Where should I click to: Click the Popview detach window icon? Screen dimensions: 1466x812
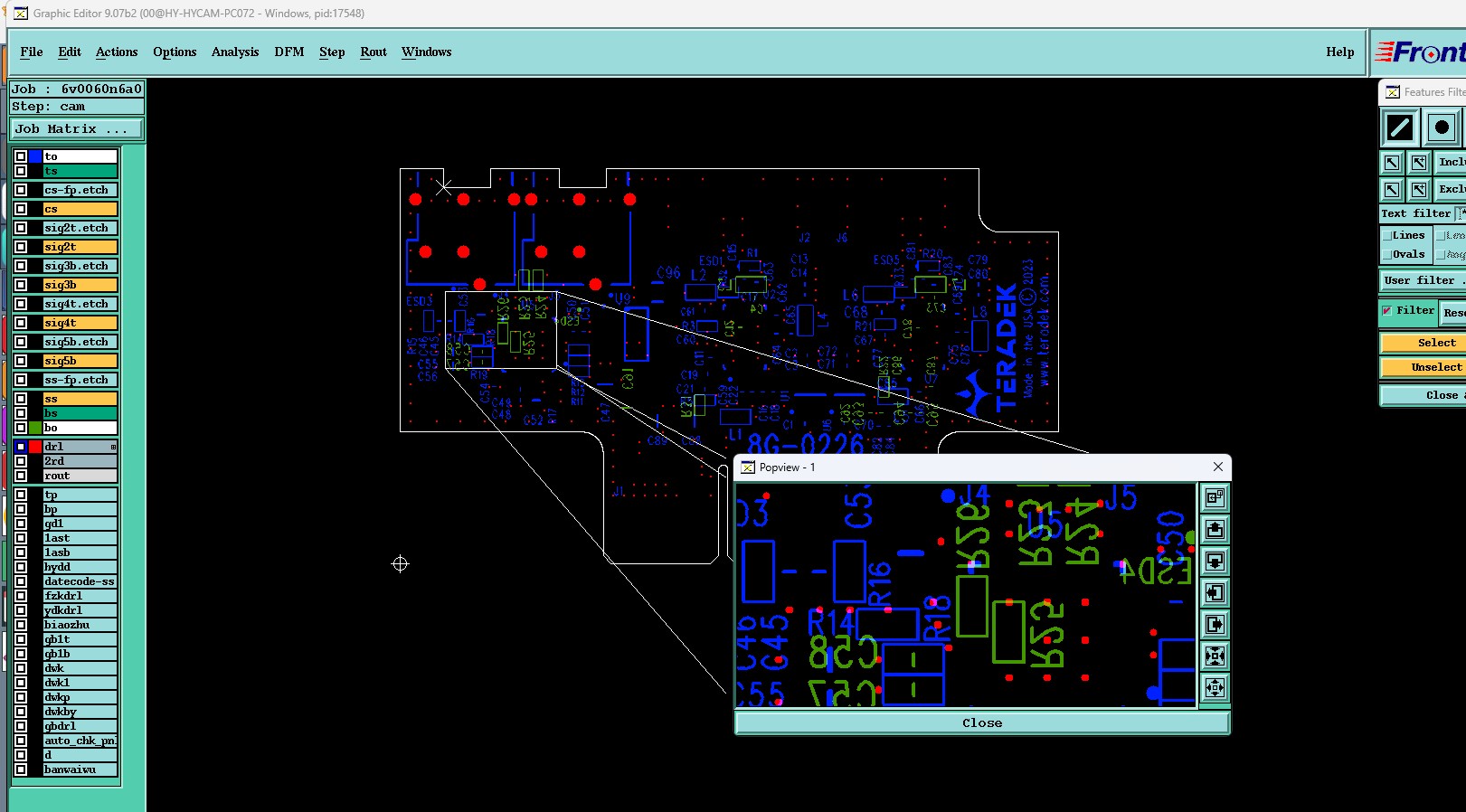1215,497
